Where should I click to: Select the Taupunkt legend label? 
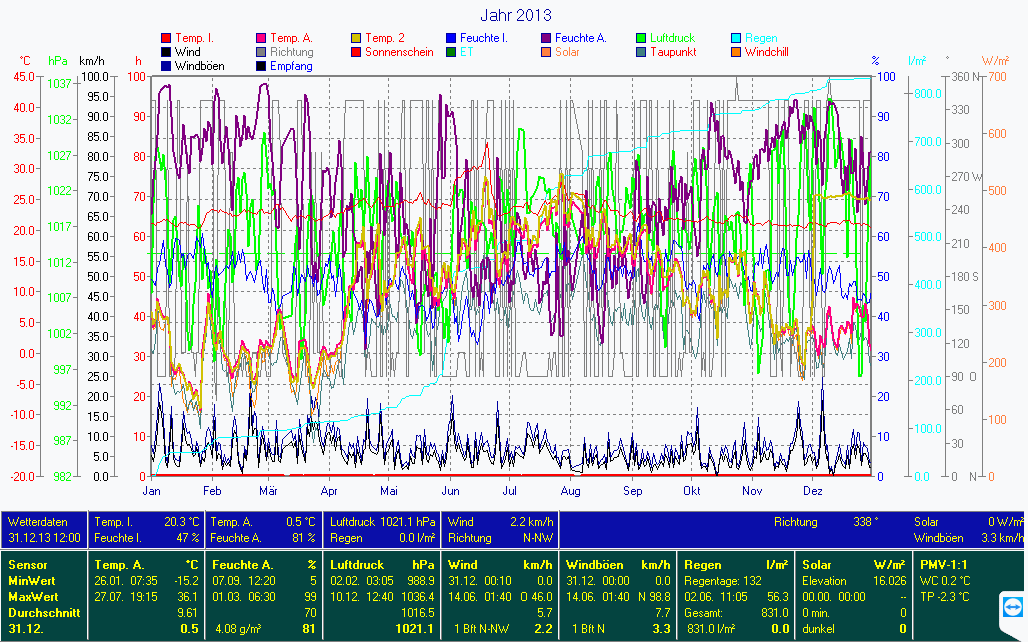673,52
